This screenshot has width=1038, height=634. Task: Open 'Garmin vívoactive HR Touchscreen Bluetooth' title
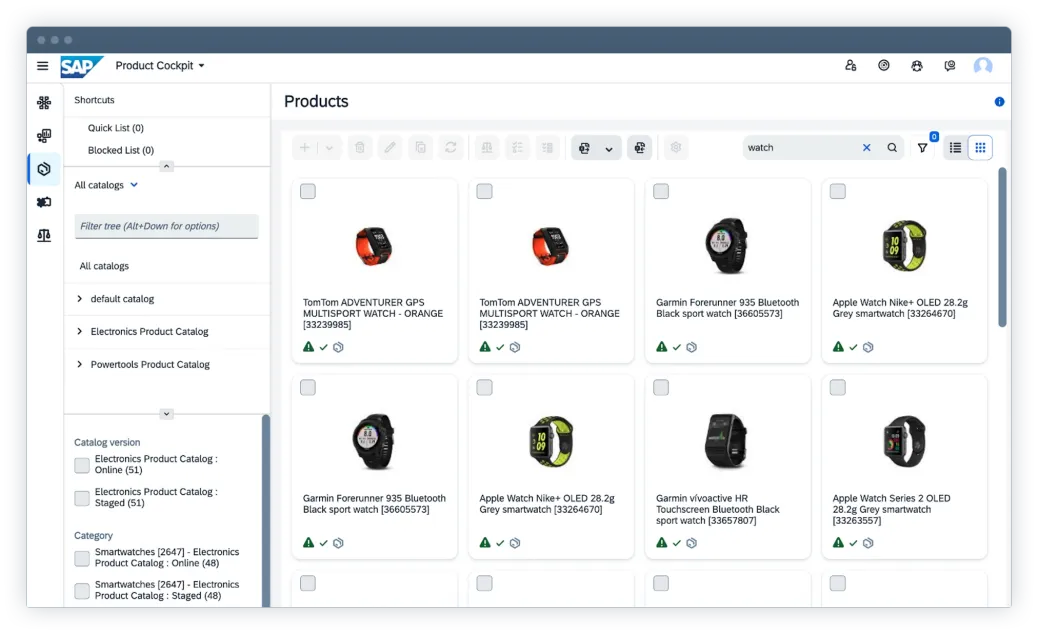[x=718, y=510]
